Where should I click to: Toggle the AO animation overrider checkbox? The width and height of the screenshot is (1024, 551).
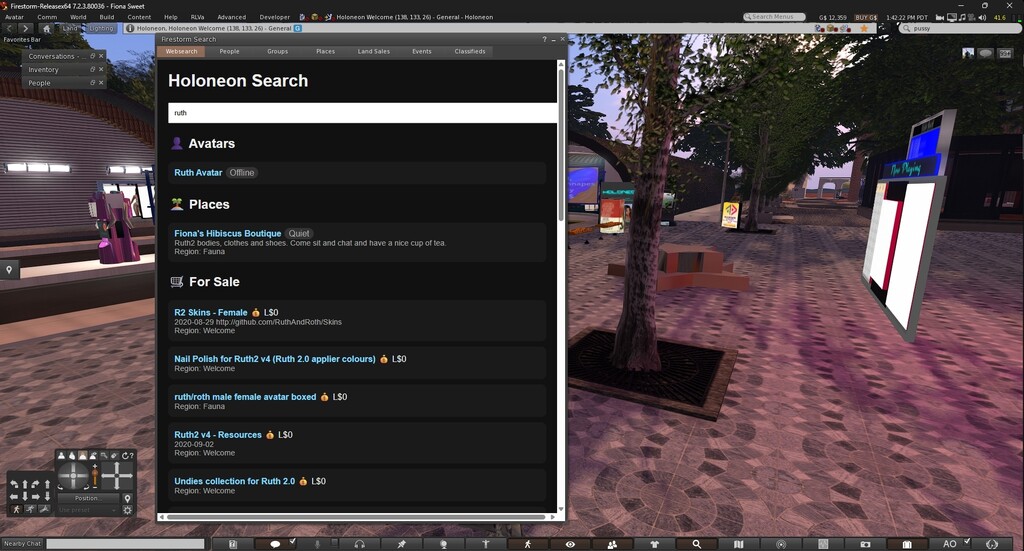point(966,541)
